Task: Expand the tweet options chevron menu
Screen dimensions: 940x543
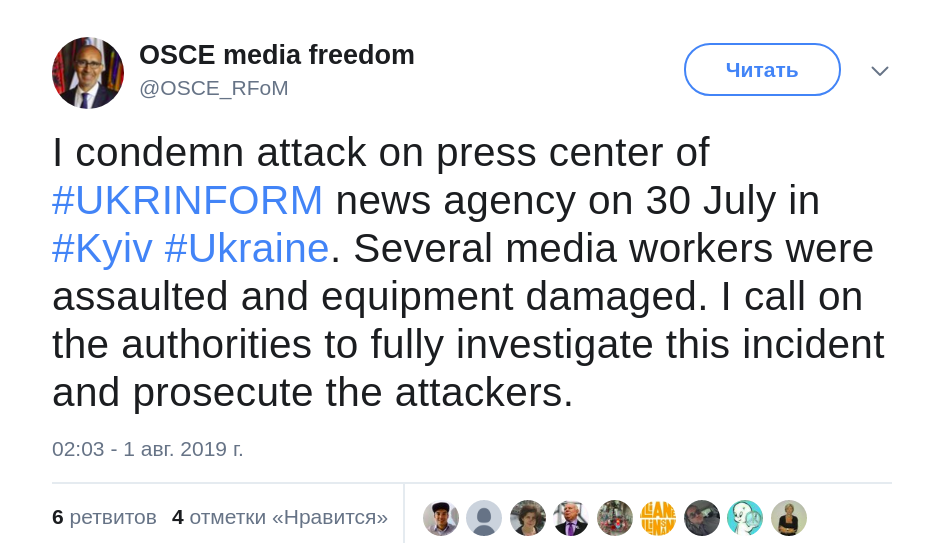Action: point(880,71)
